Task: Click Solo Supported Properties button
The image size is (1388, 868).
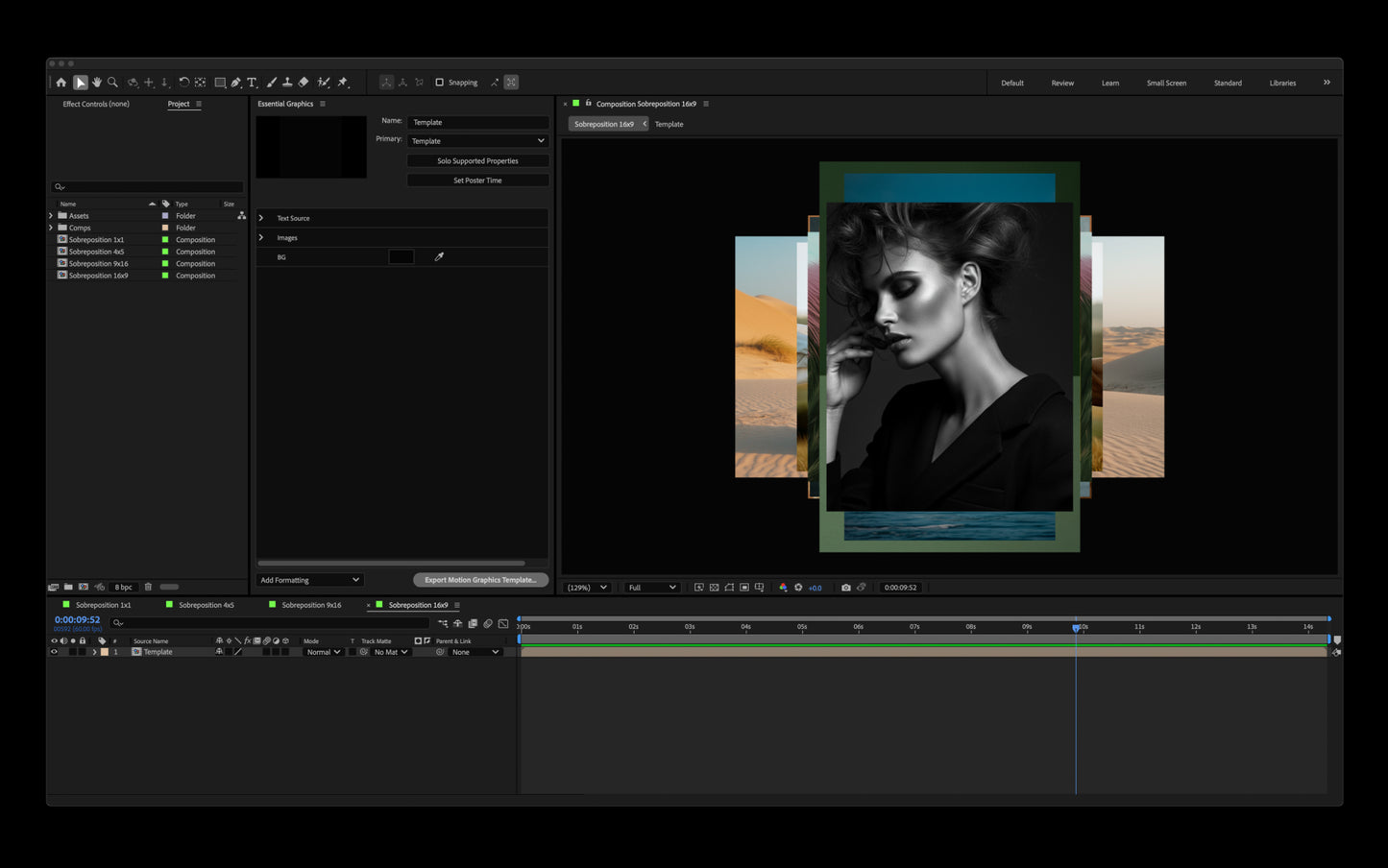Action: pyautogui.click(x=478, y=161)
